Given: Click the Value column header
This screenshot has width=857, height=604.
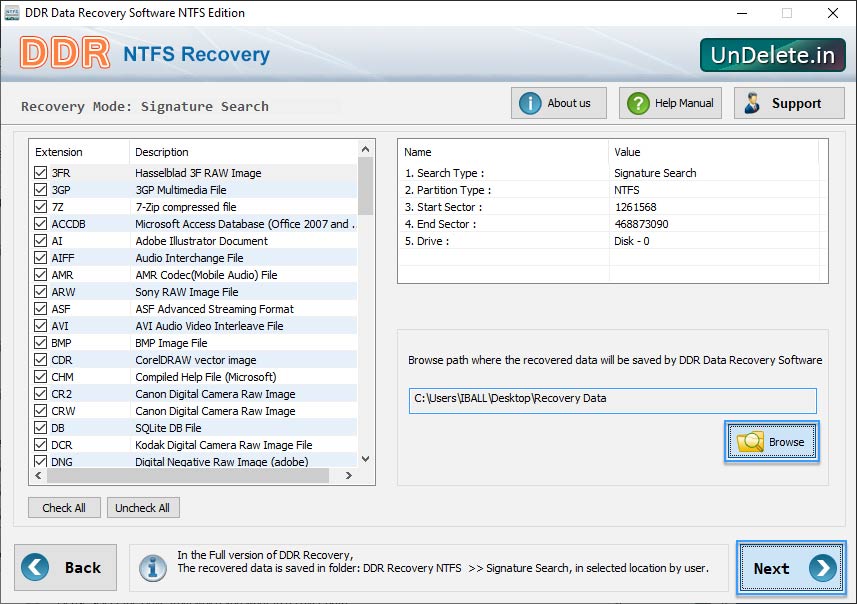Looking at the screenshot, I should pyautogui.click(x=713, y=152).
